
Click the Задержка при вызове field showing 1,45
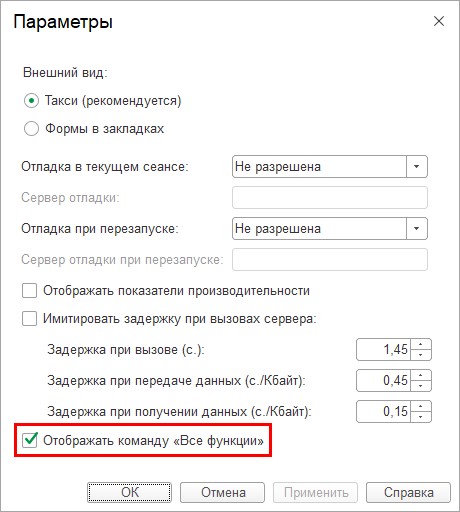(x=383, y=350)
